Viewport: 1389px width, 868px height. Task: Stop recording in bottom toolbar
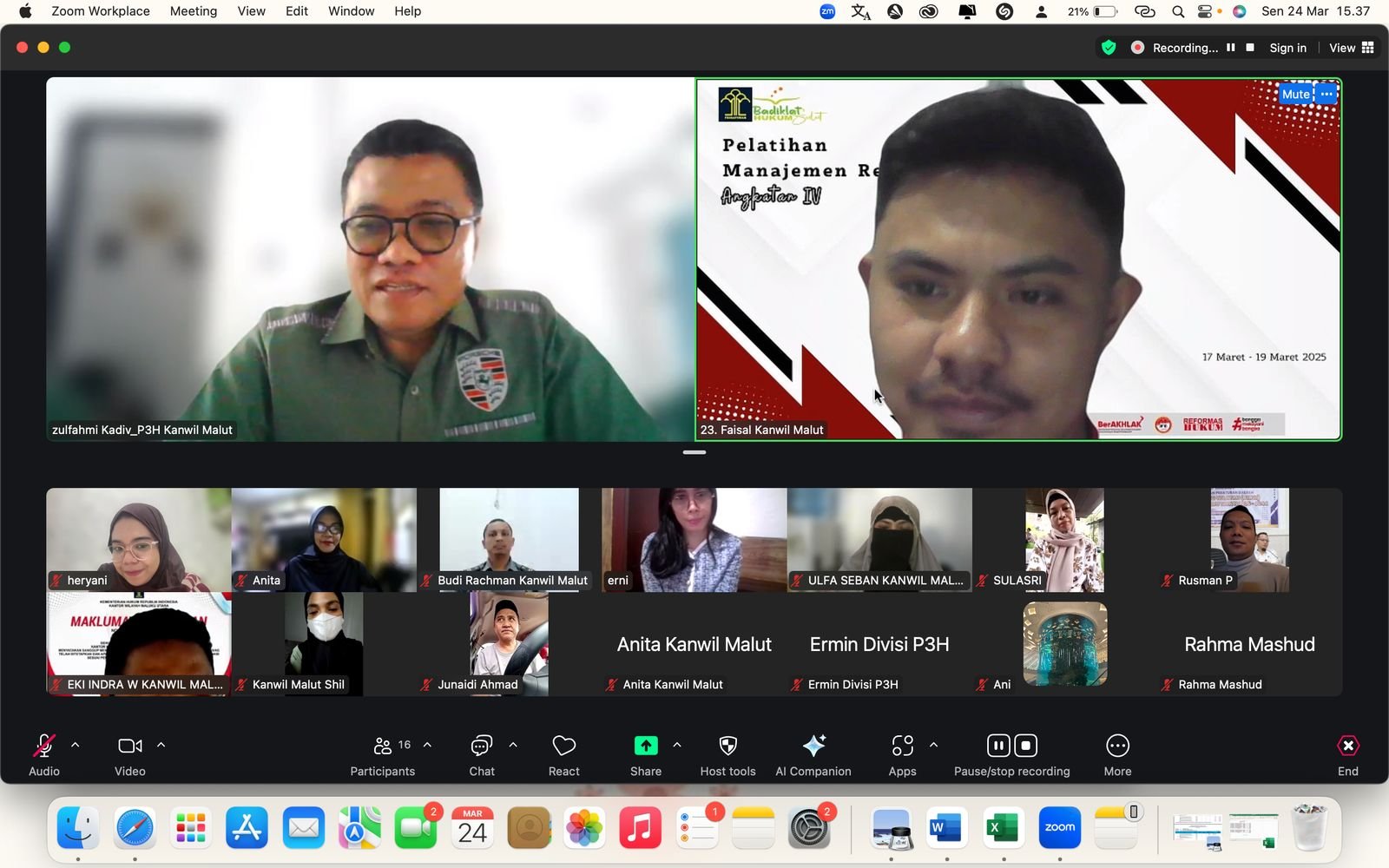click(x=1026, y=746)
